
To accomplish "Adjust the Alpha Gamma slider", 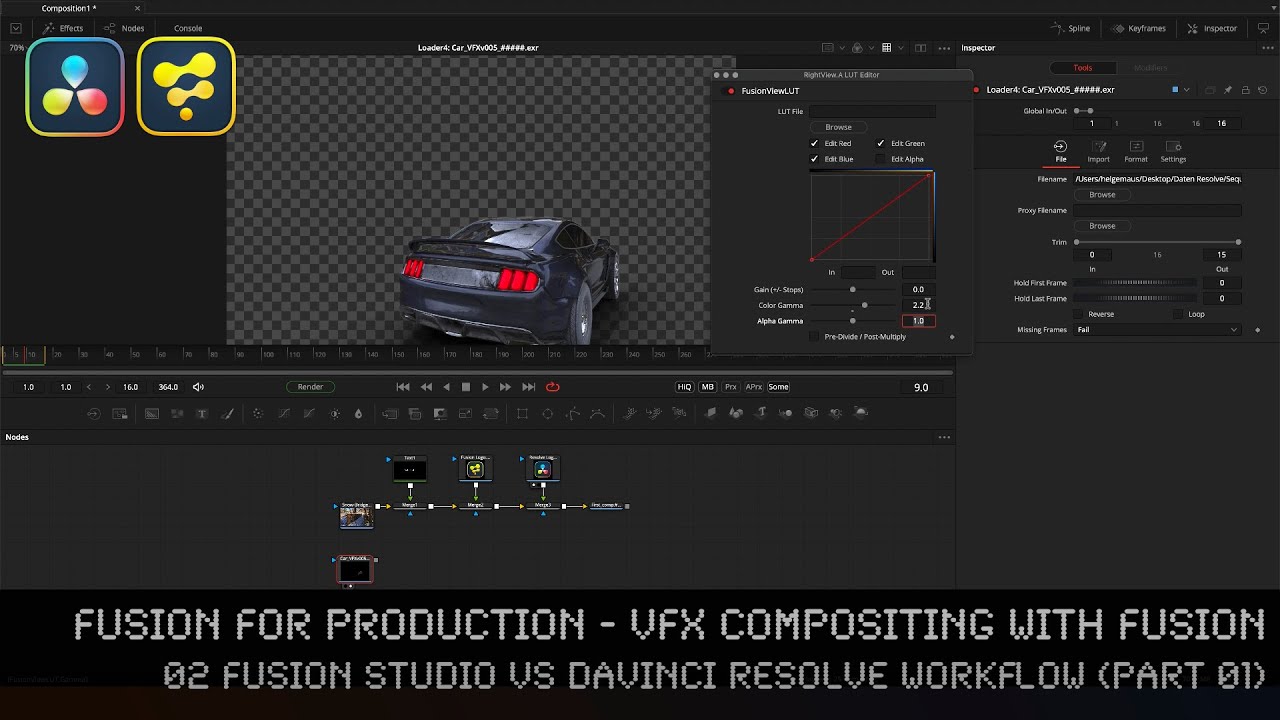I will pyautogui.click(x=852, y=321).
